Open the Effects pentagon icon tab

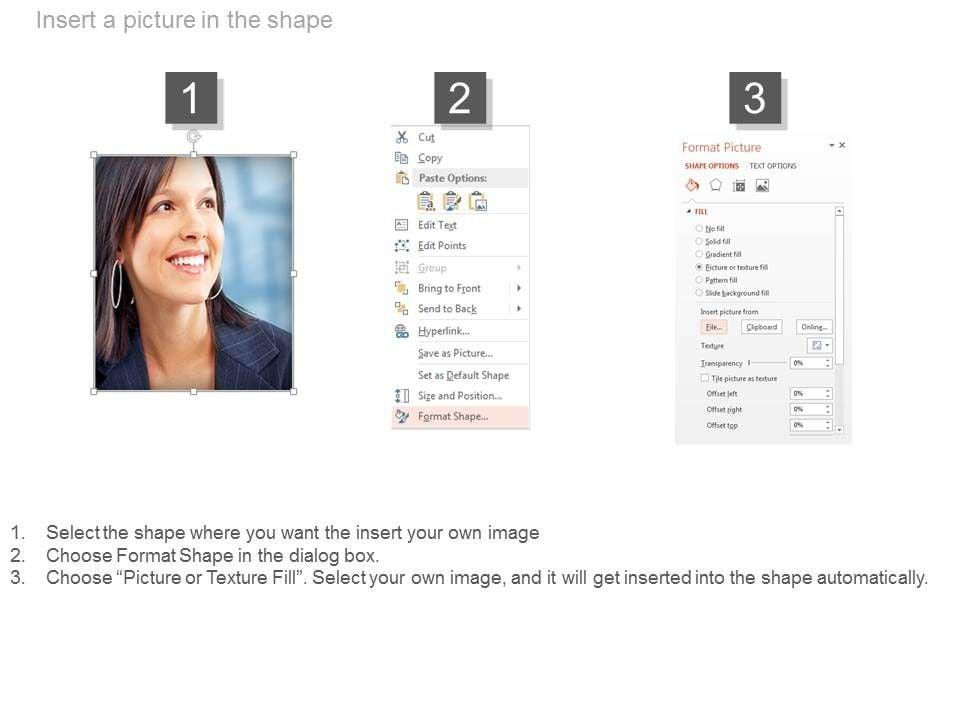tap(716, 186)
